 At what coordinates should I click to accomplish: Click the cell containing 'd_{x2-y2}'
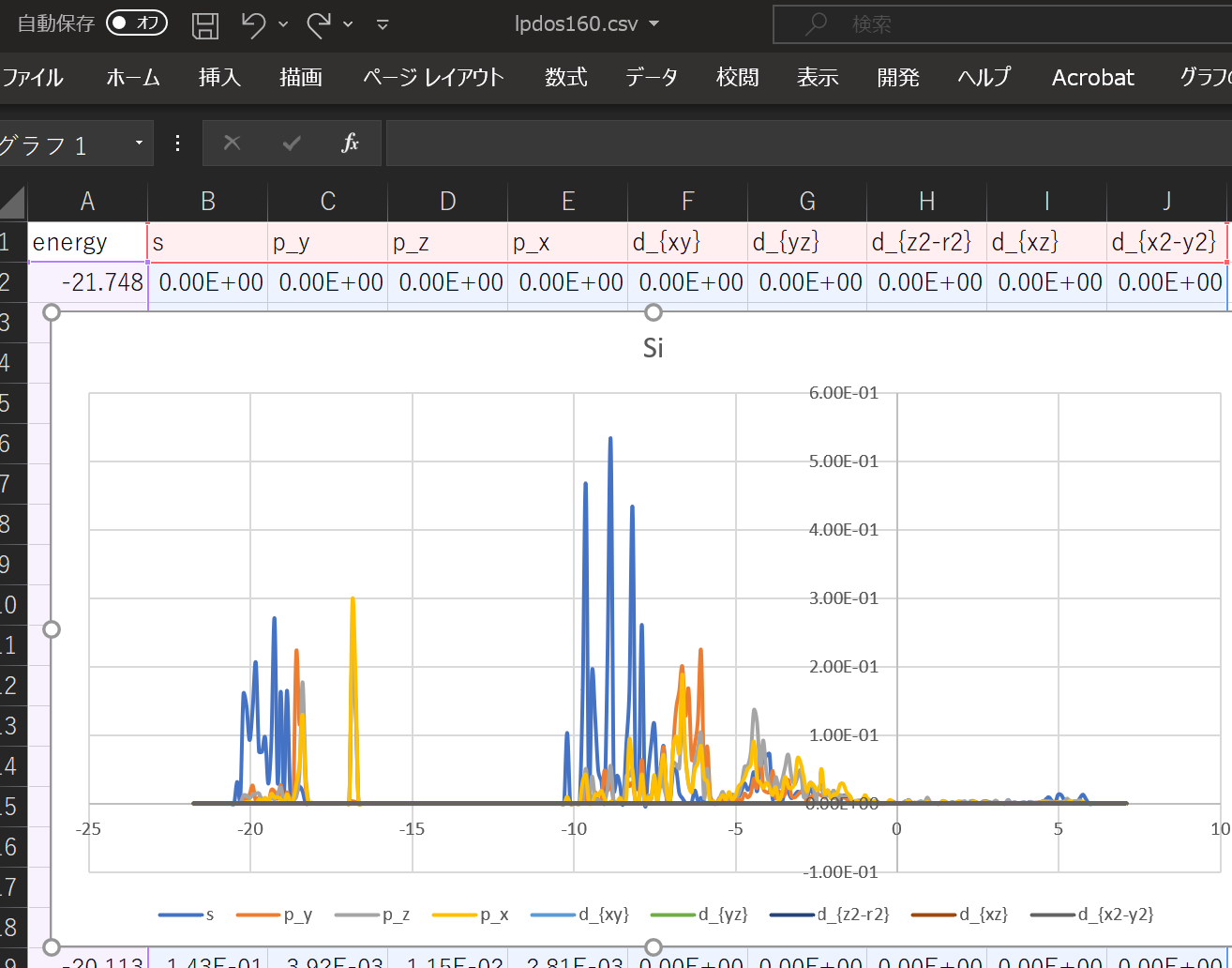pos(1166,242)
